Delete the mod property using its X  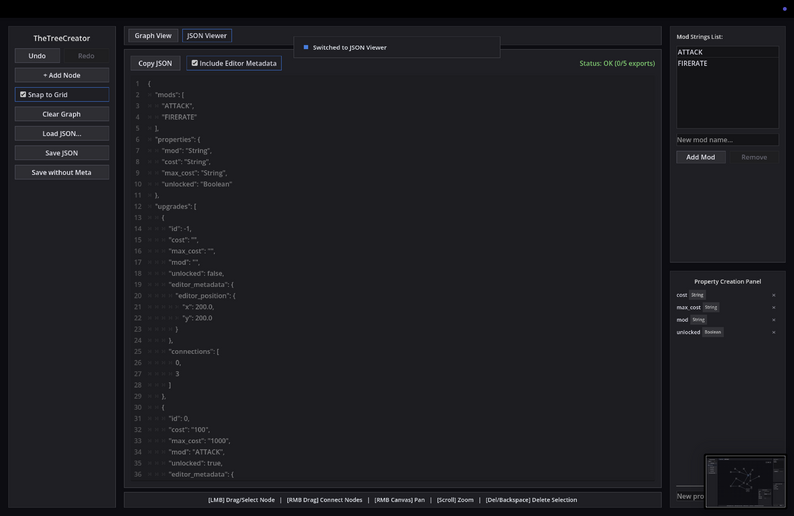click(773, 320)
